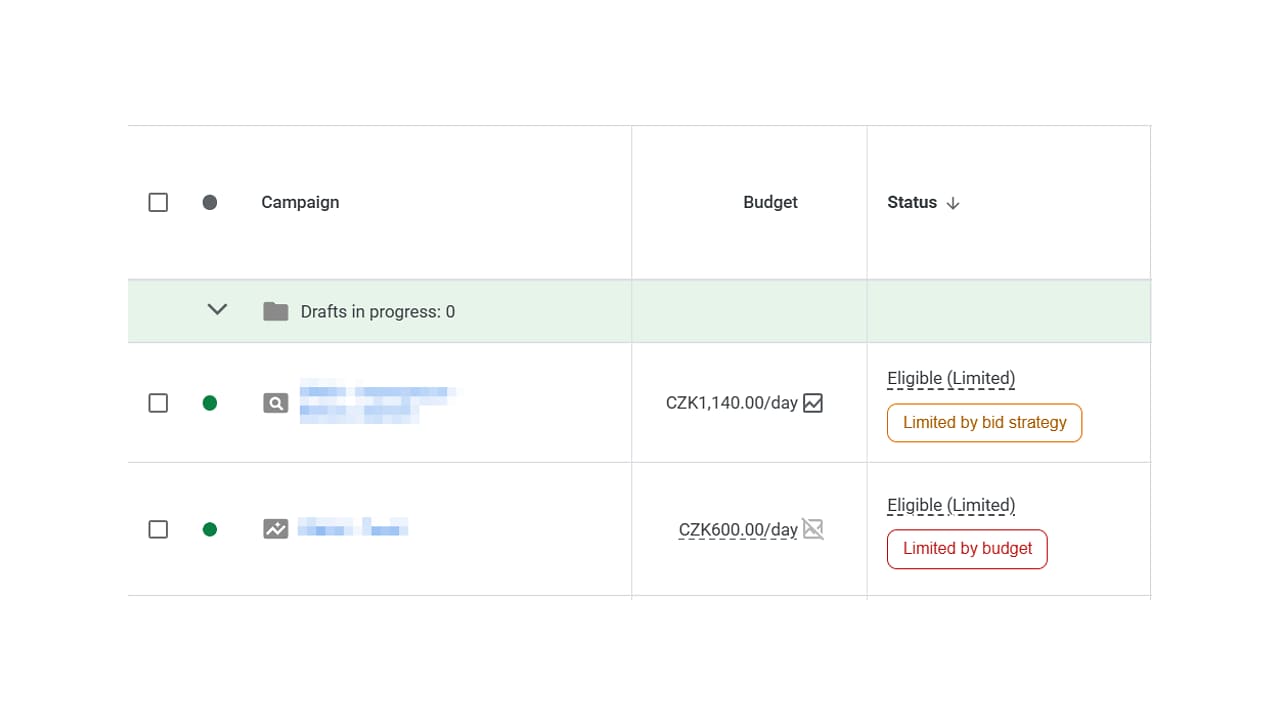Image resolution: width=1280 pixels, height=720 pixels.
Task: Tick the checkbox for the CZK600.00/day campaign
Action: click(x=158, y=529)
